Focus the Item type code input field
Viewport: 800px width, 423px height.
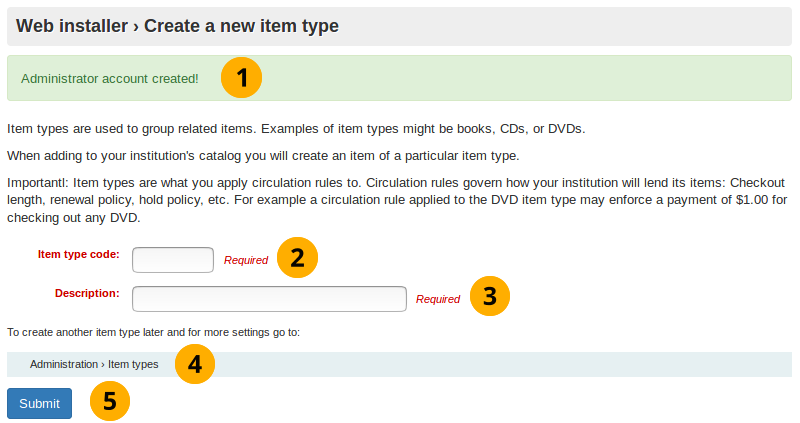point(173,260)
